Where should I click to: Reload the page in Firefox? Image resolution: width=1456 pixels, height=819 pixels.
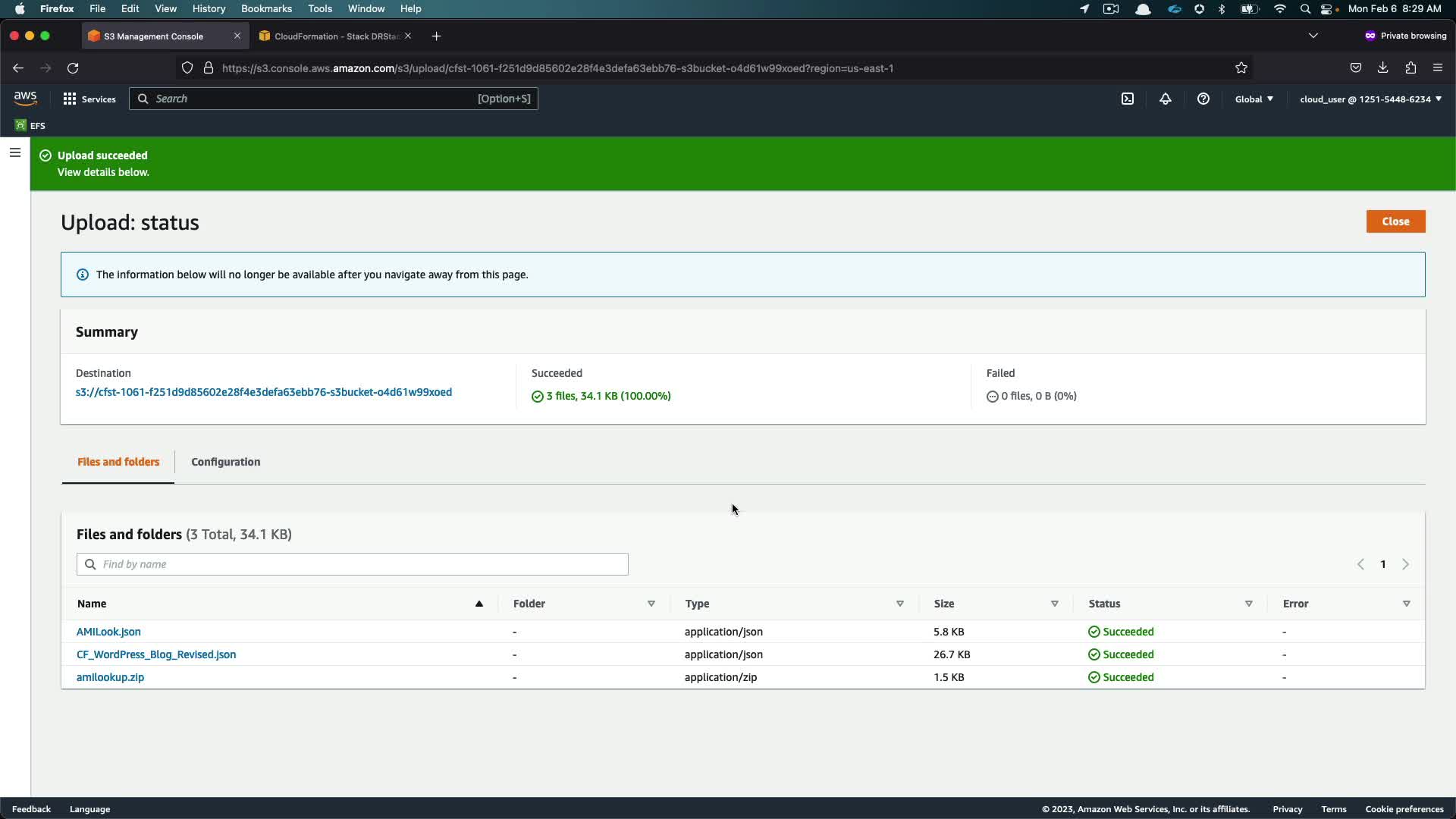click(x=73, y=68)
